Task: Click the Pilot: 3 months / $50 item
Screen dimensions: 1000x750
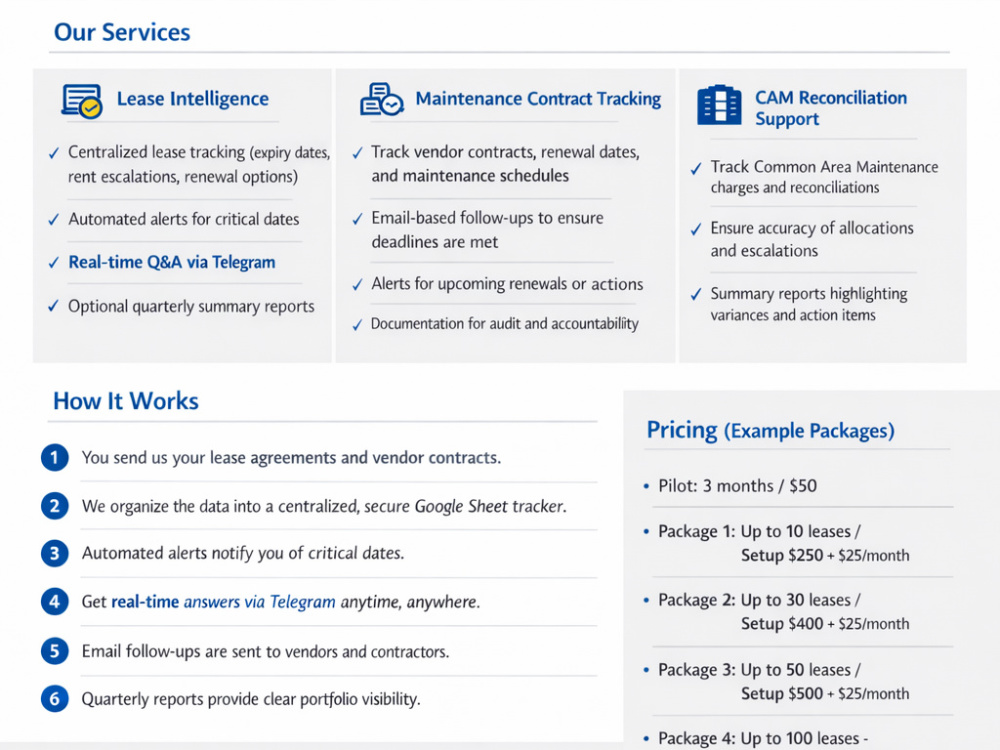Action: 737,486
